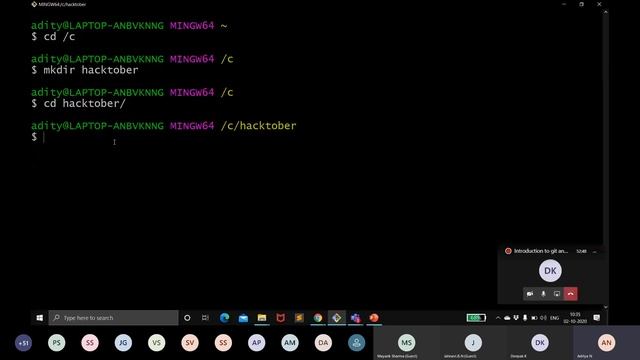Open the Git Bash title bar icon menu

pos(34,4)
